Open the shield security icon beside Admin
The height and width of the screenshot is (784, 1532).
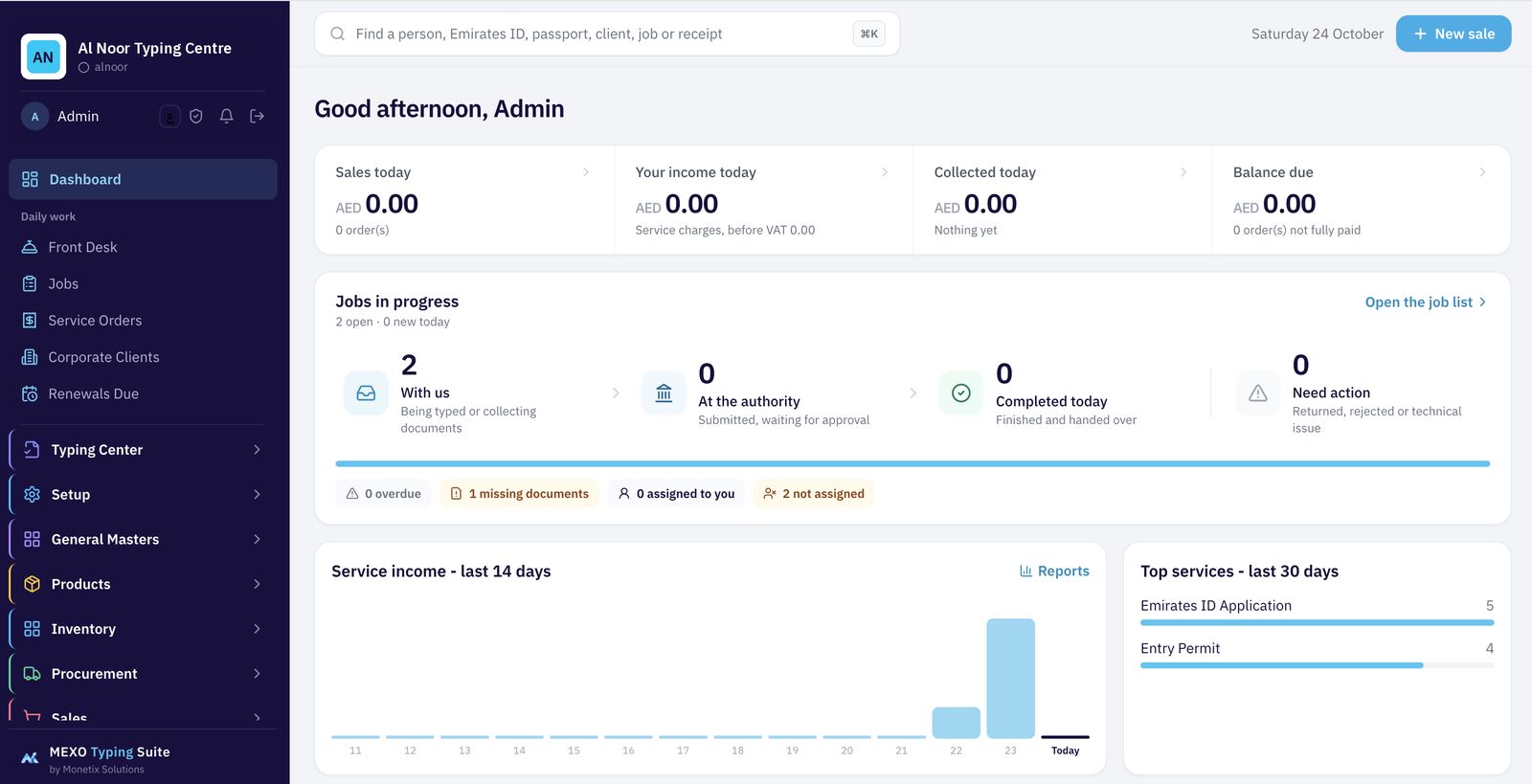point(196,117)
